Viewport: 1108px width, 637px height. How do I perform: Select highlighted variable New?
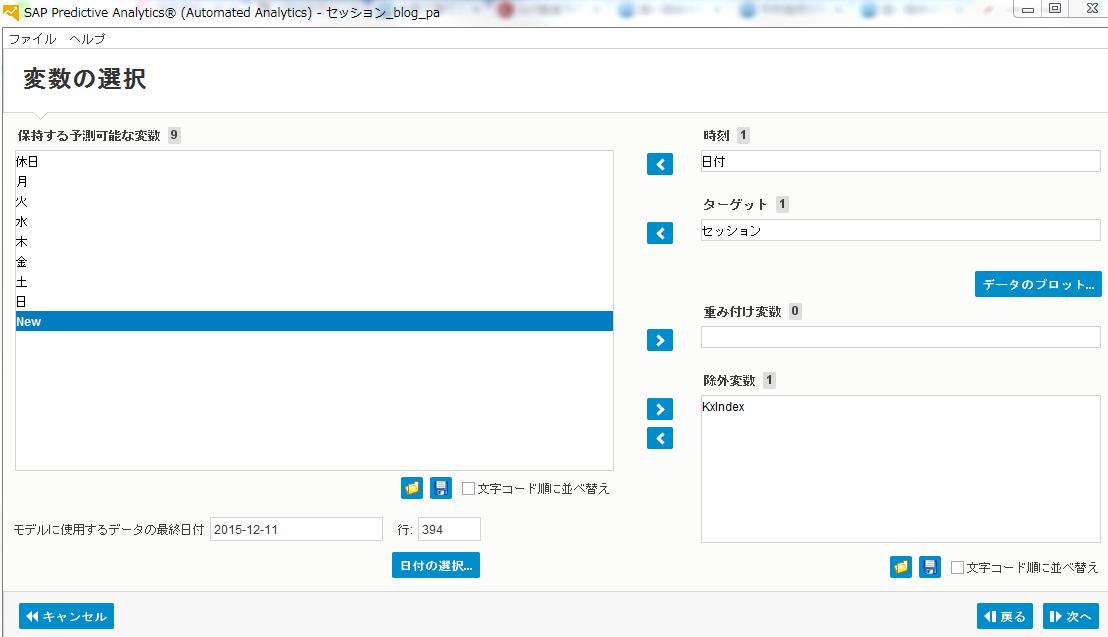point(314,322)
